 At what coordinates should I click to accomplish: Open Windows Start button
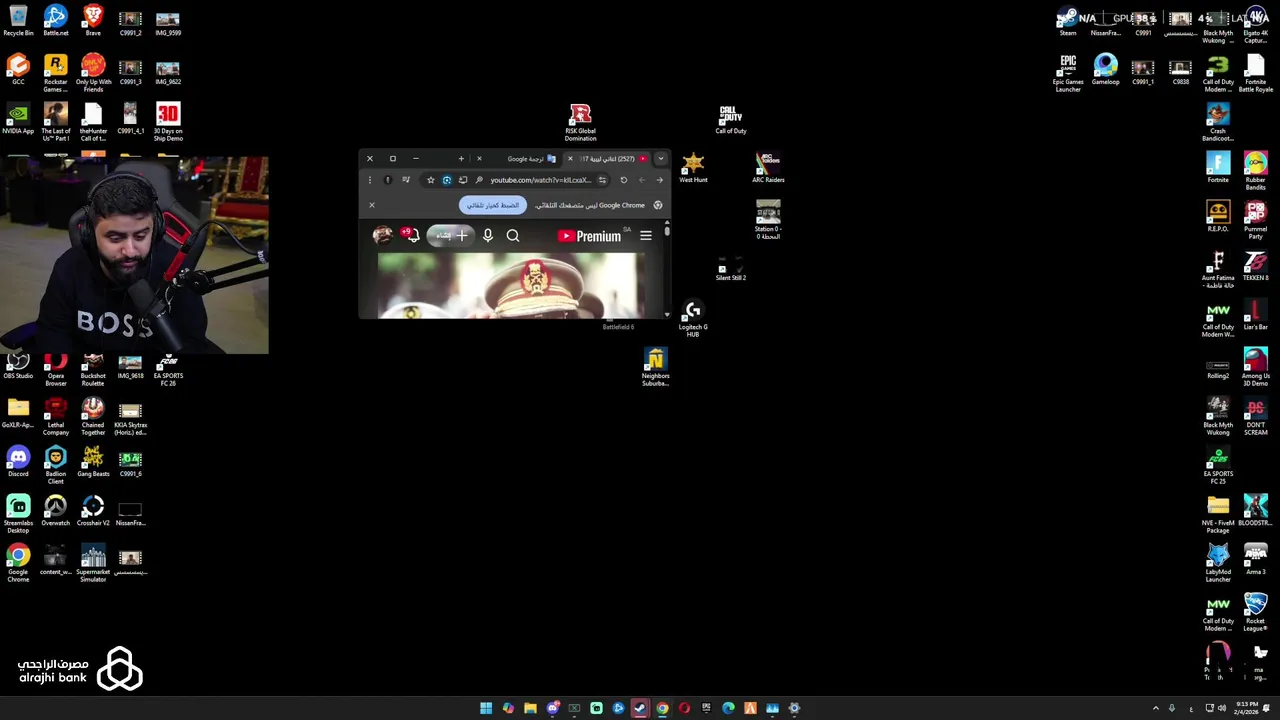[486, 708]
